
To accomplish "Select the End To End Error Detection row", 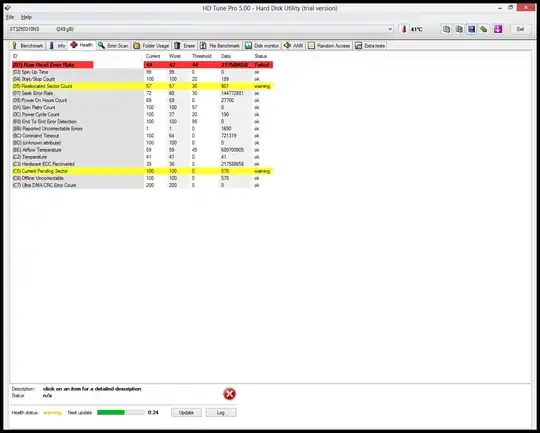I will (x=143, y=122).
